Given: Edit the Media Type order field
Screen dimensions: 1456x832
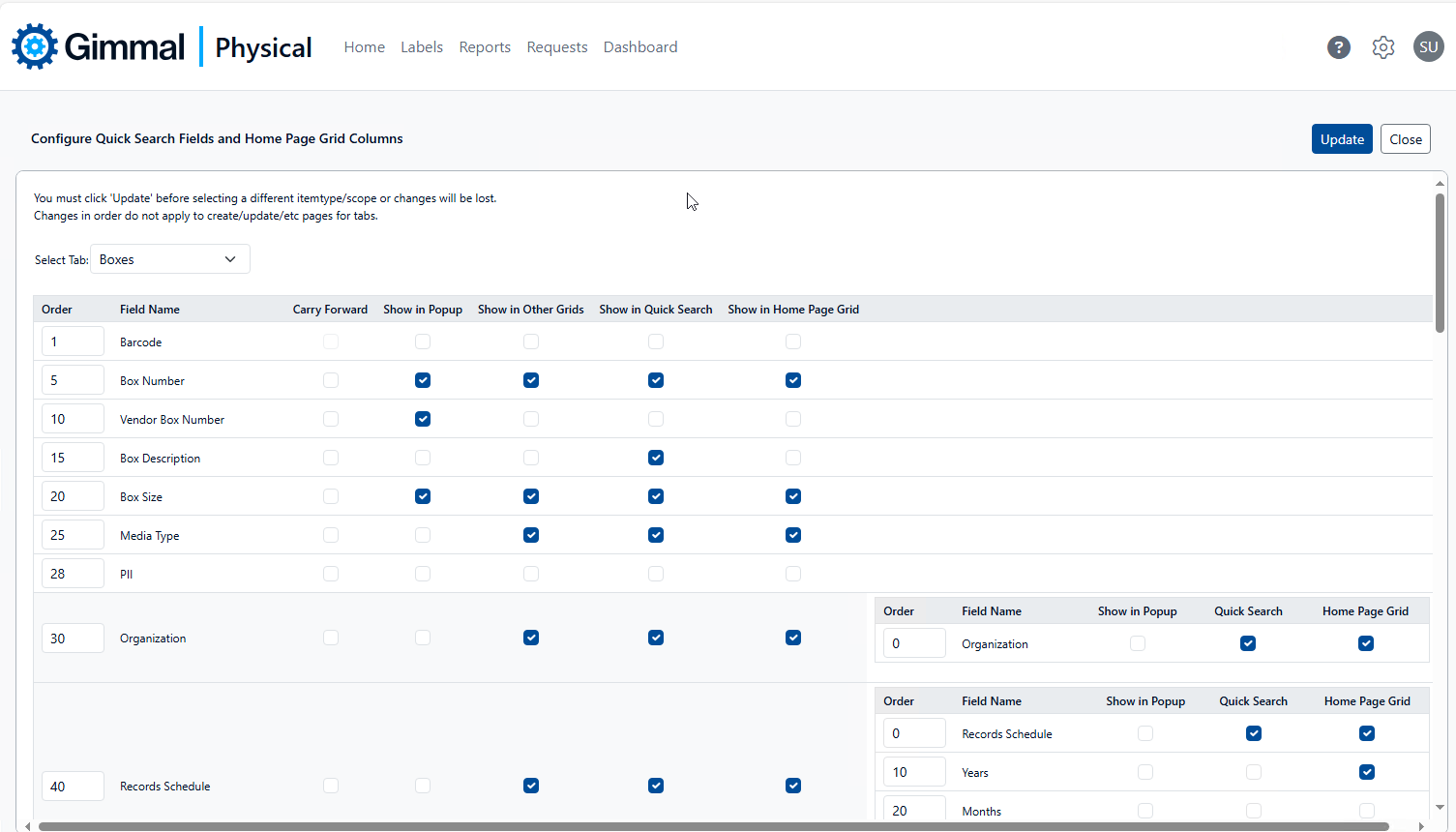Looking at the screenshot, I should pyautogui.click(x=73, y=535).
